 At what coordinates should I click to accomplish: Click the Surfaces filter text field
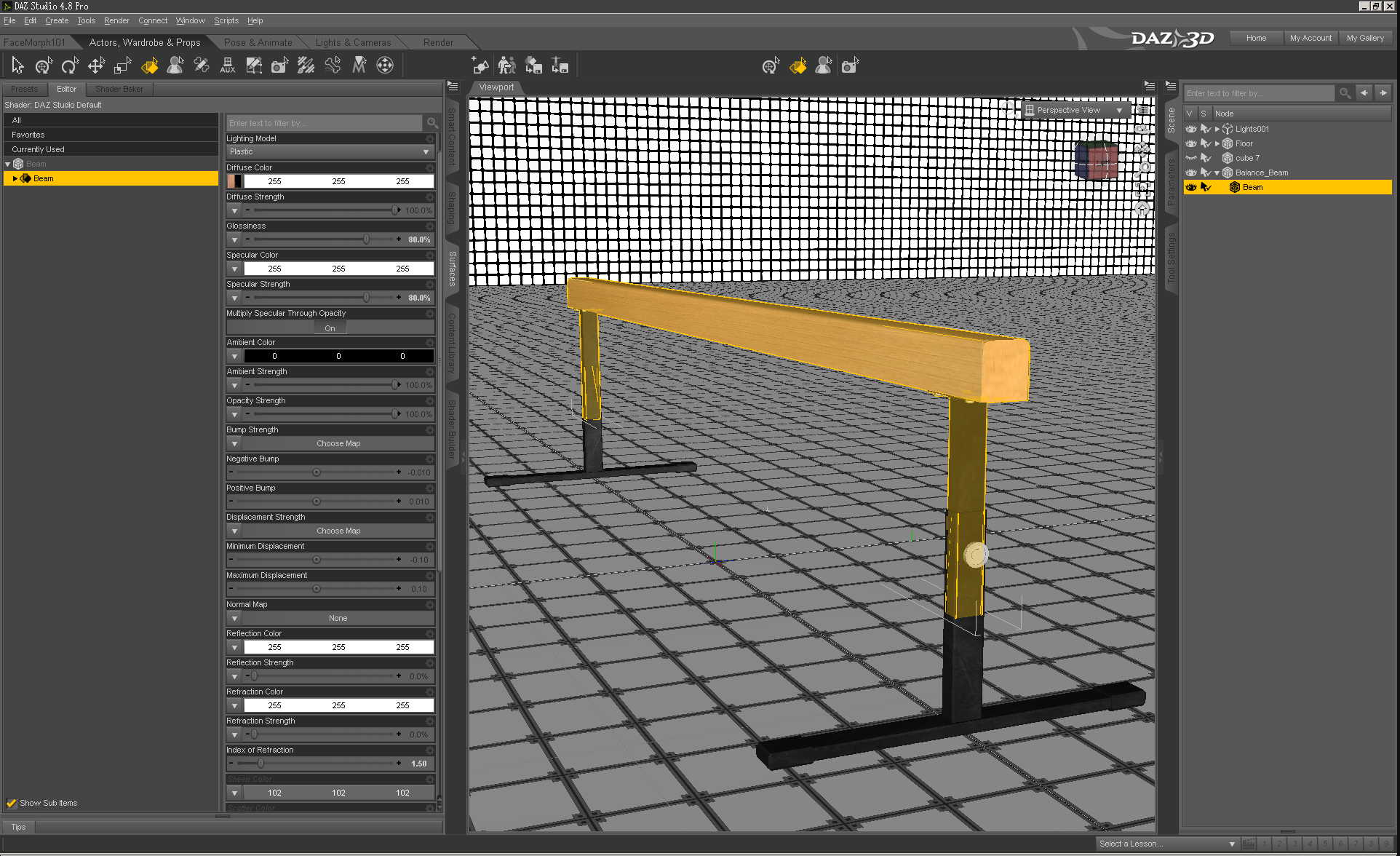coord(324,123)
